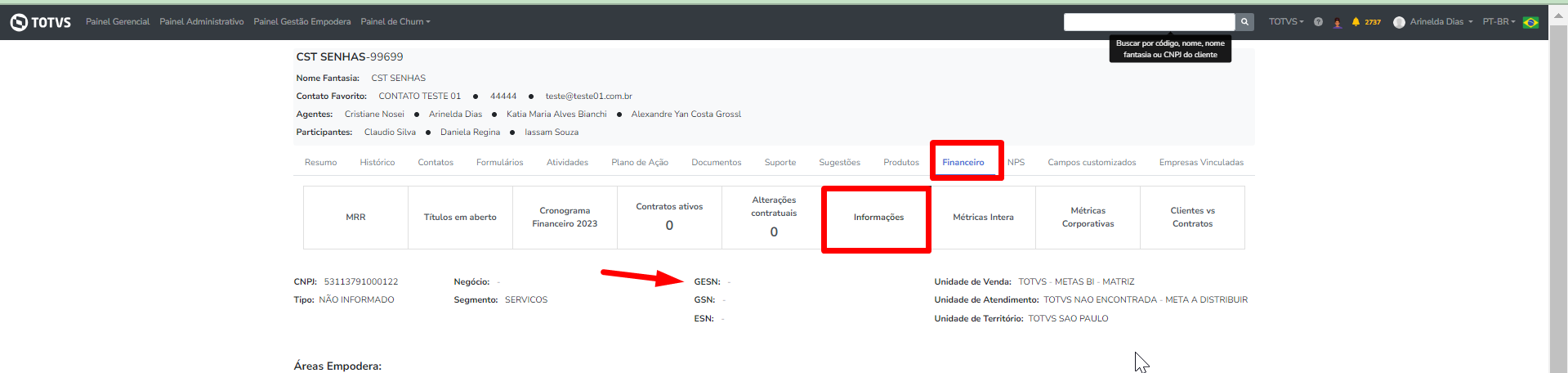This screenshot has height=373, width=1568.
Task: Click Segmento value SERVICOS
Action: 526,299
